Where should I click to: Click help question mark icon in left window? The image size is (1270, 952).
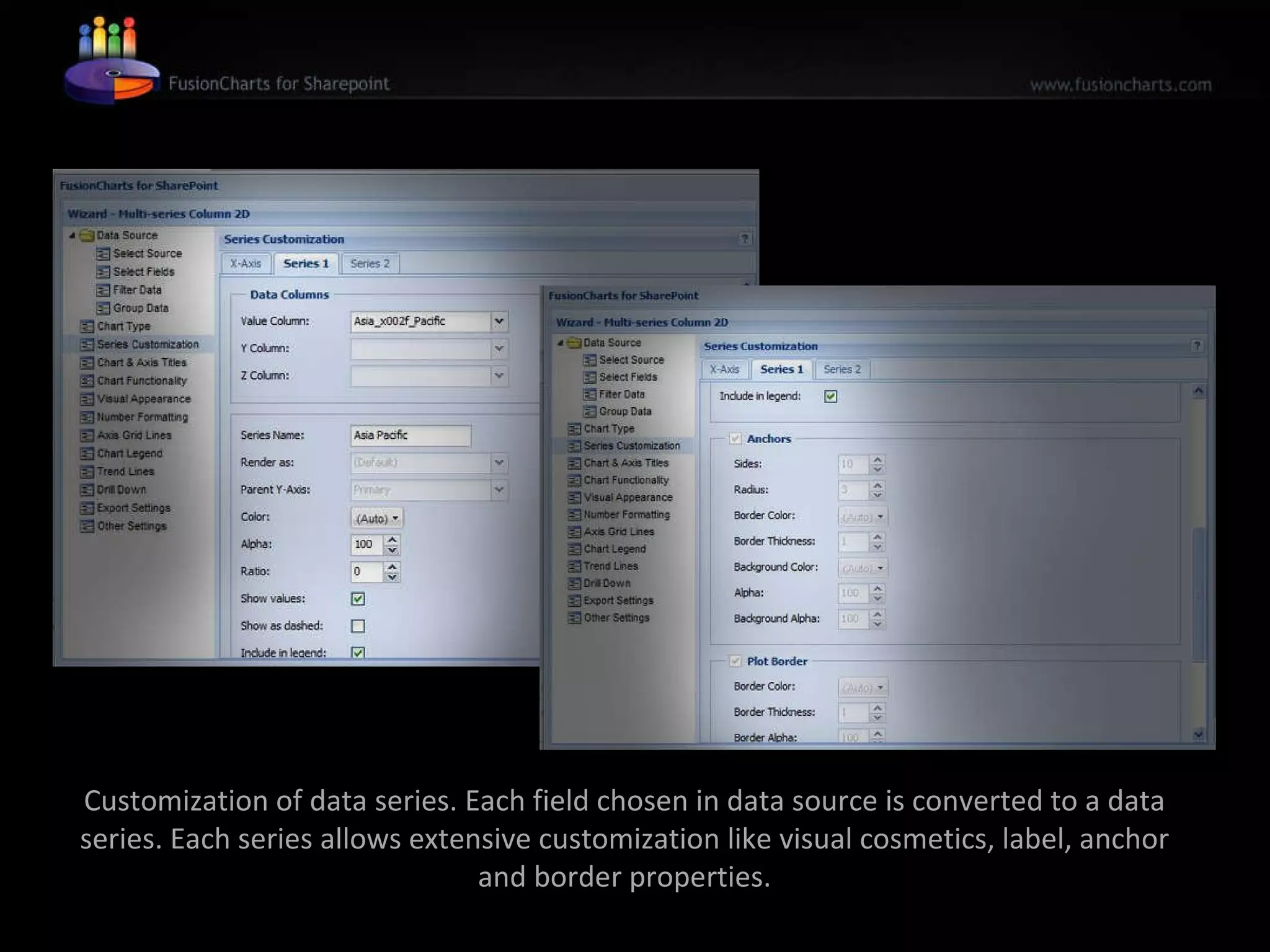pos(745,239)
